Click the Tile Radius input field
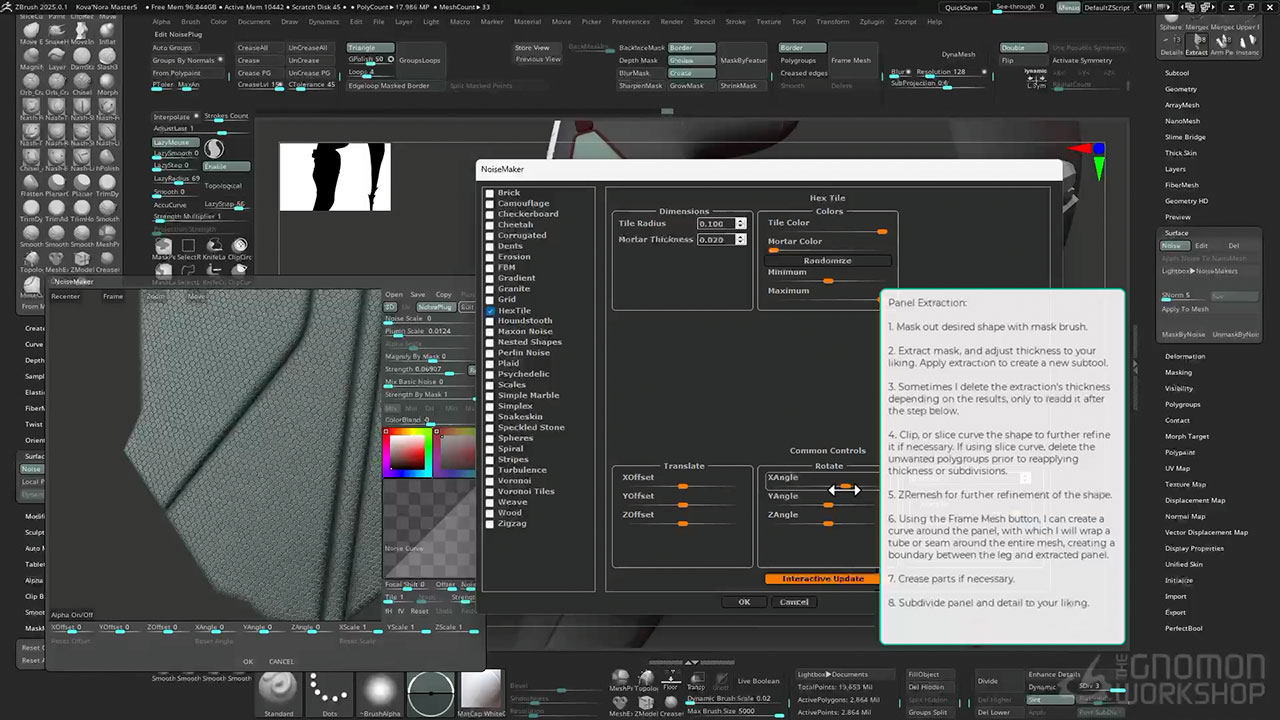The width and height of the screenshot is (1280, 720). 716,224
